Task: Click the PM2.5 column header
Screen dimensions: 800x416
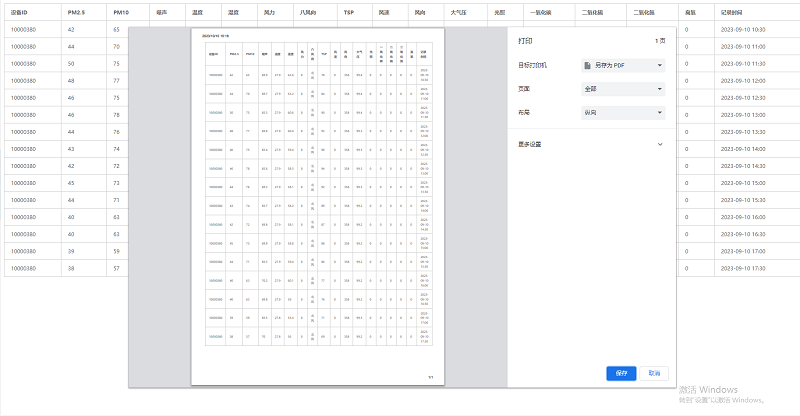Action: click(x=75, y=13)
